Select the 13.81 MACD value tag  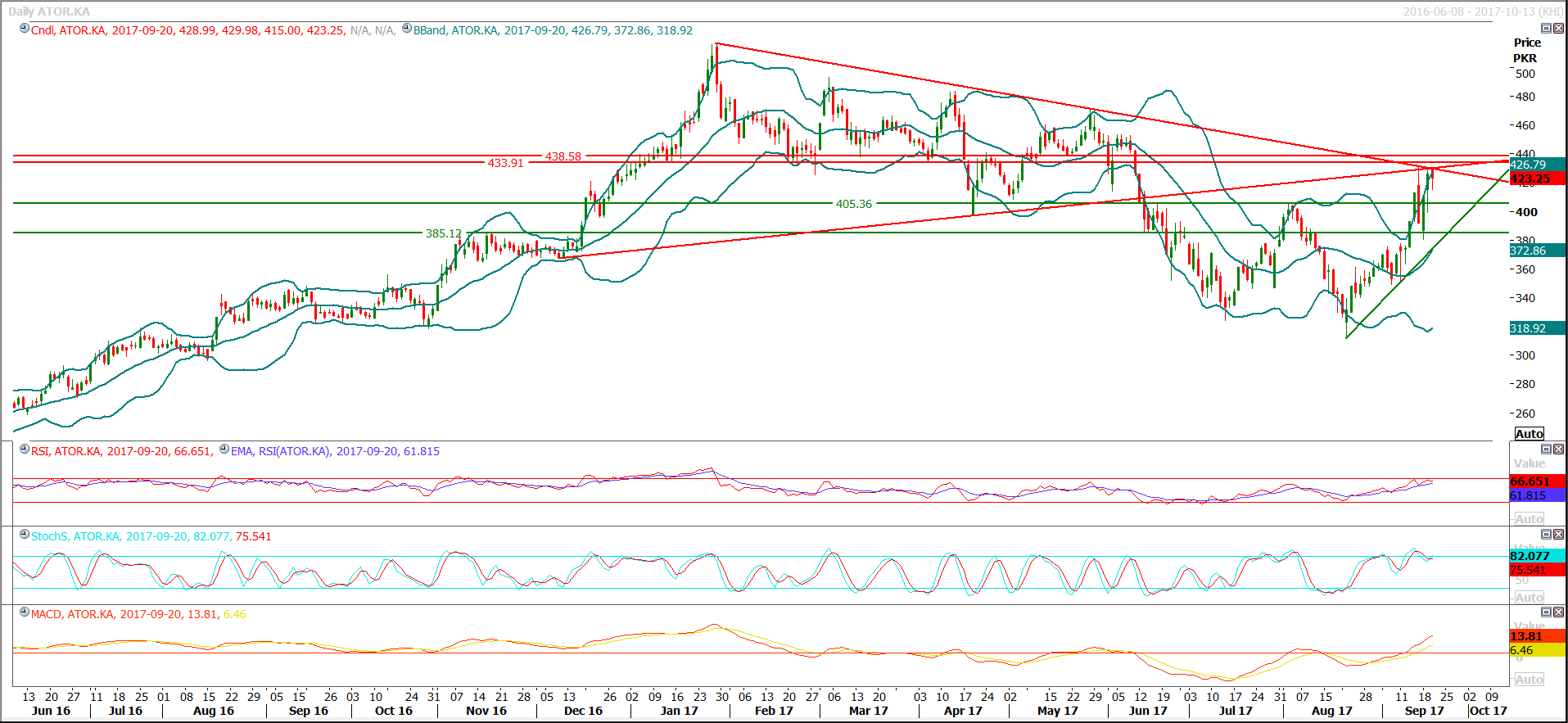(1538, 636)
